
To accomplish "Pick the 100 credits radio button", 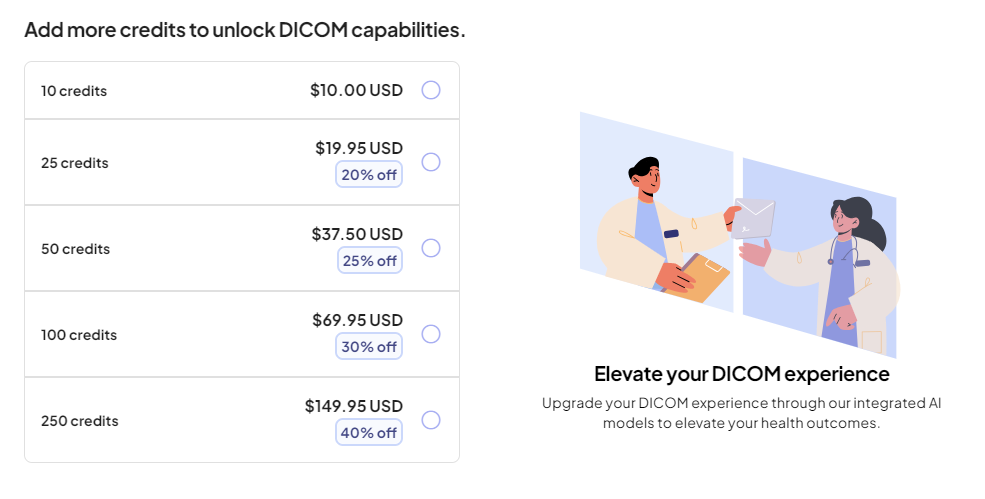I will 431,334.
